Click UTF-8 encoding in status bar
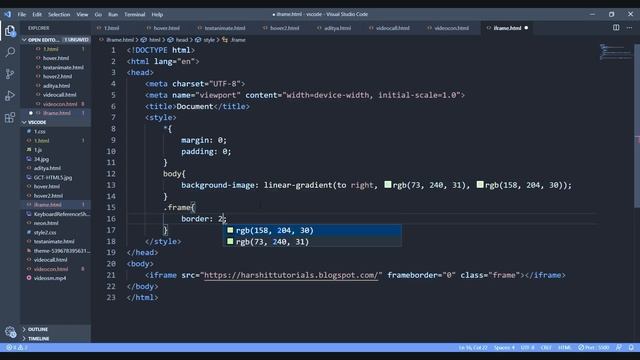Image resolution: width=640 pixels, height=360 pixels. 527,348
